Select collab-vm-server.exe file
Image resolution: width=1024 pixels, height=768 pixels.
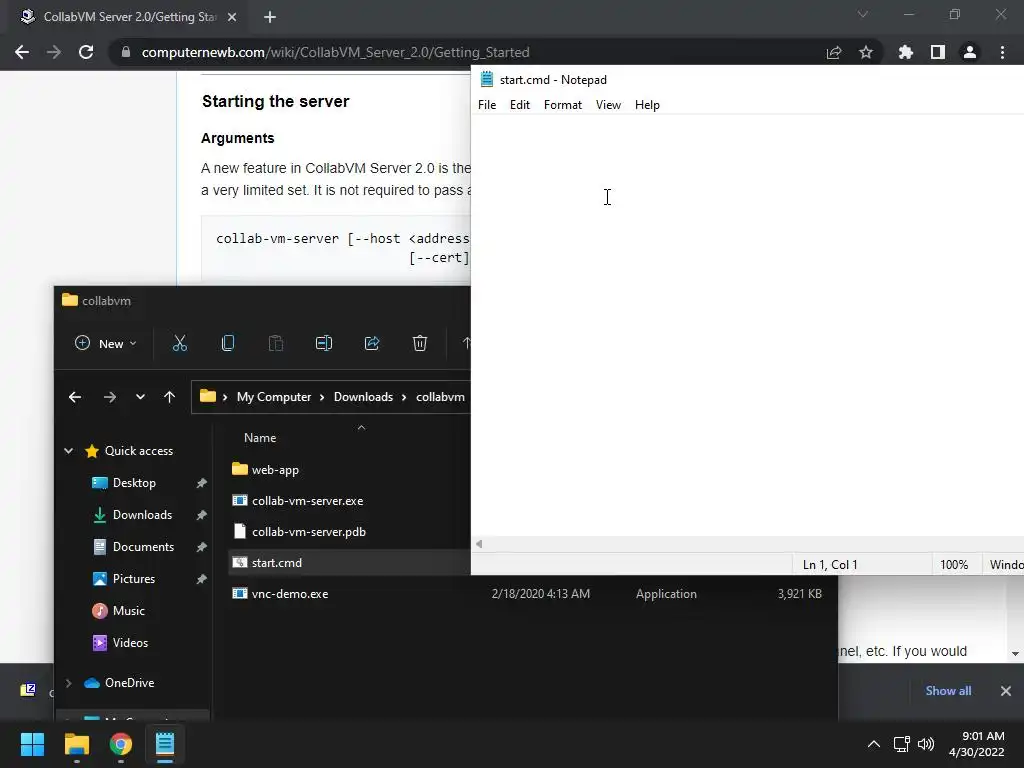308,501
